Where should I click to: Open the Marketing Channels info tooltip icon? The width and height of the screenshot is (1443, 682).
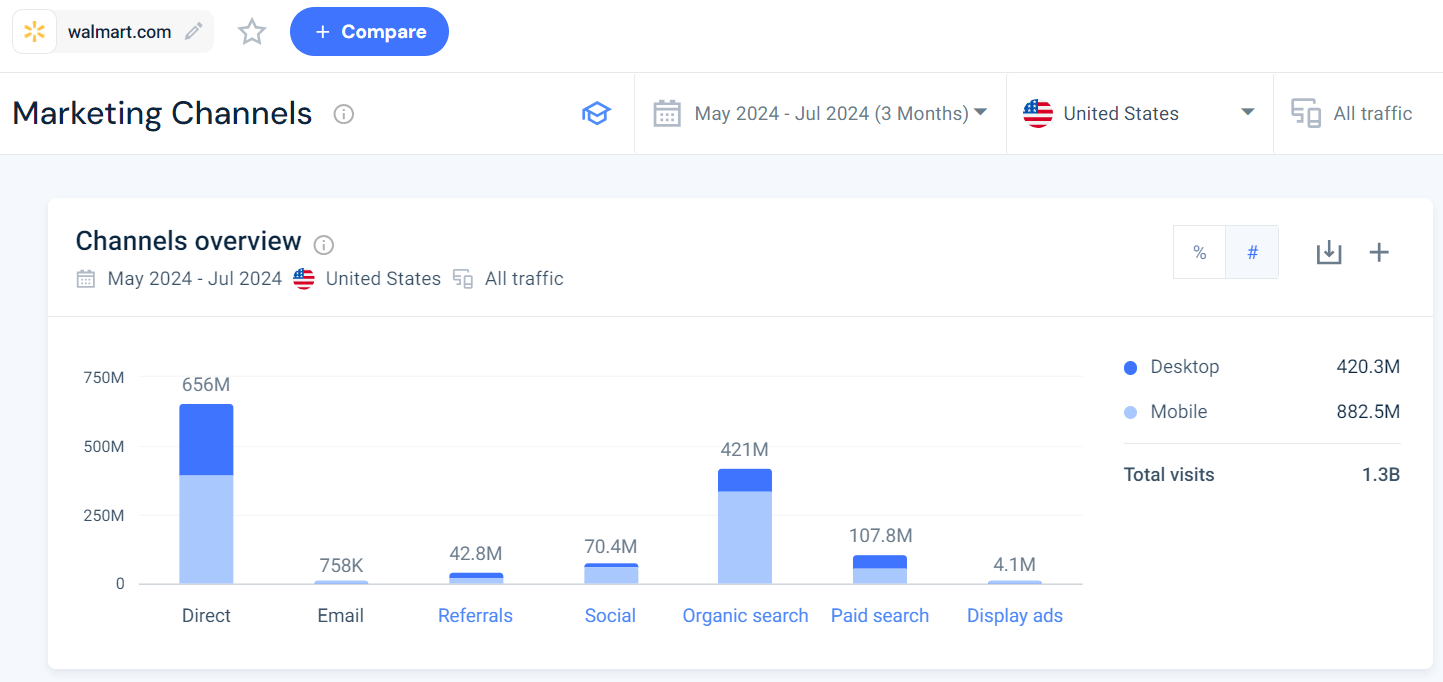pyautogui.click(x=343, y=114)
